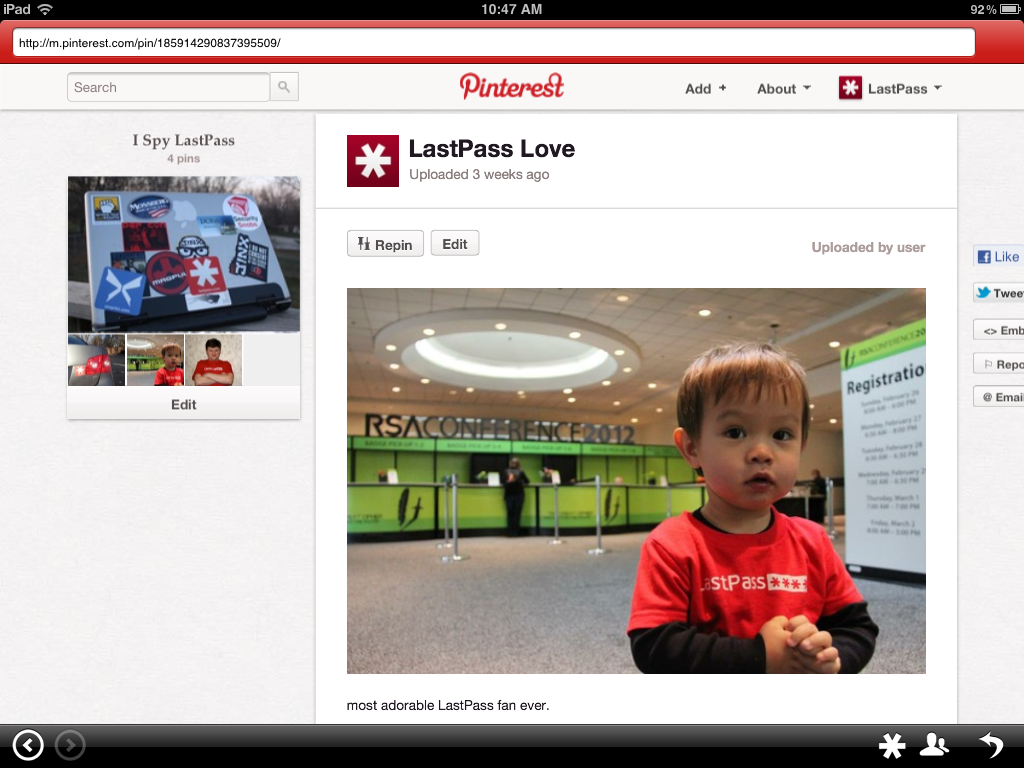The height and width of the screenshot is (768, 1024).
Task: Click 'Uploaded 3 weeks ago' text
Action: pyautogui.click(x=479, y=174)
